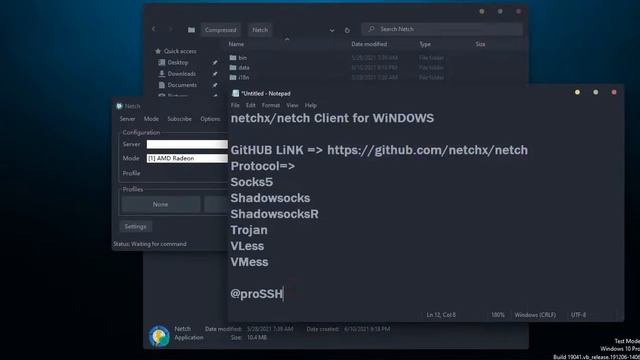The image size is (640, 360).
Task: Click the None profile button in Netch
Action: 160,204
